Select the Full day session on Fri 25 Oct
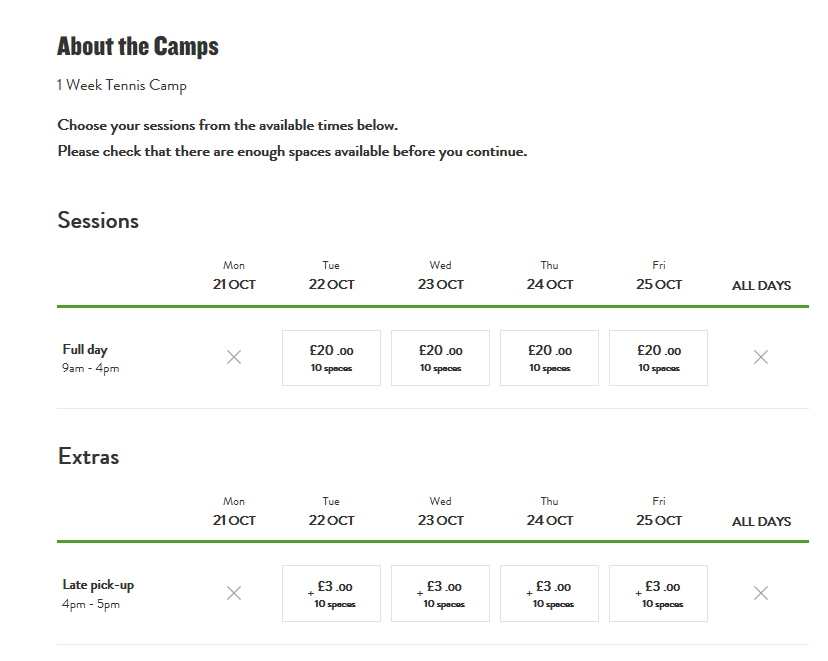The height and width of the screenshot is (661, 828). 658,358
